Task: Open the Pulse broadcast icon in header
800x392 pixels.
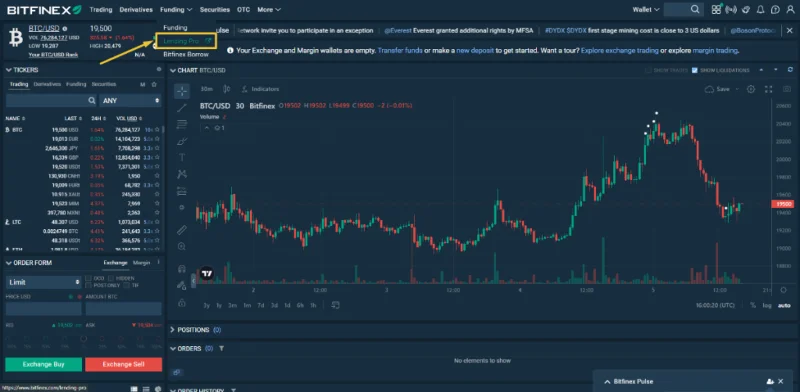Action: click(731, 9)
